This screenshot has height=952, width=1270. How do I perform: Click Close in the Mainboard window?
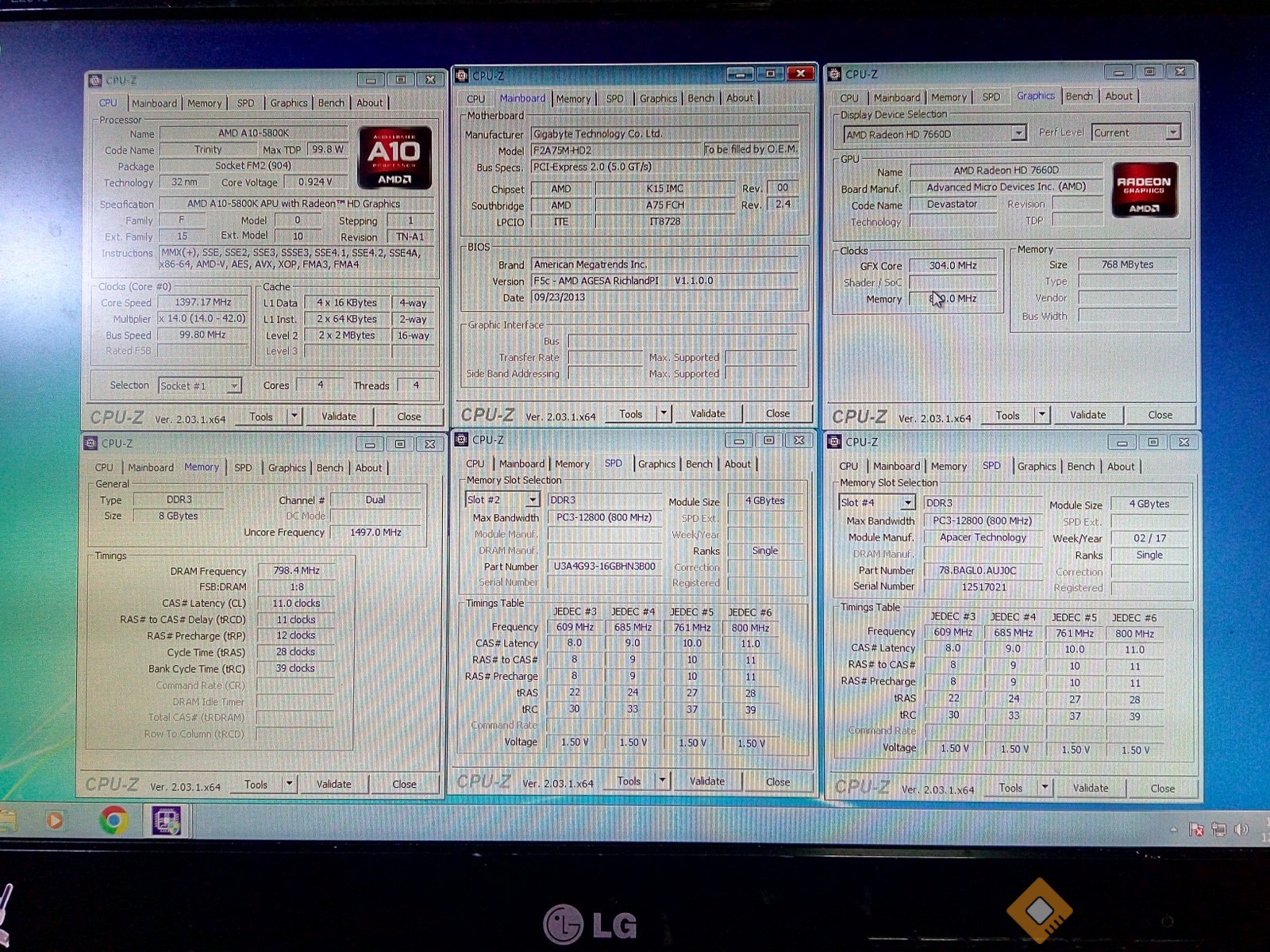pyautogui.click(x=778, y=413)
